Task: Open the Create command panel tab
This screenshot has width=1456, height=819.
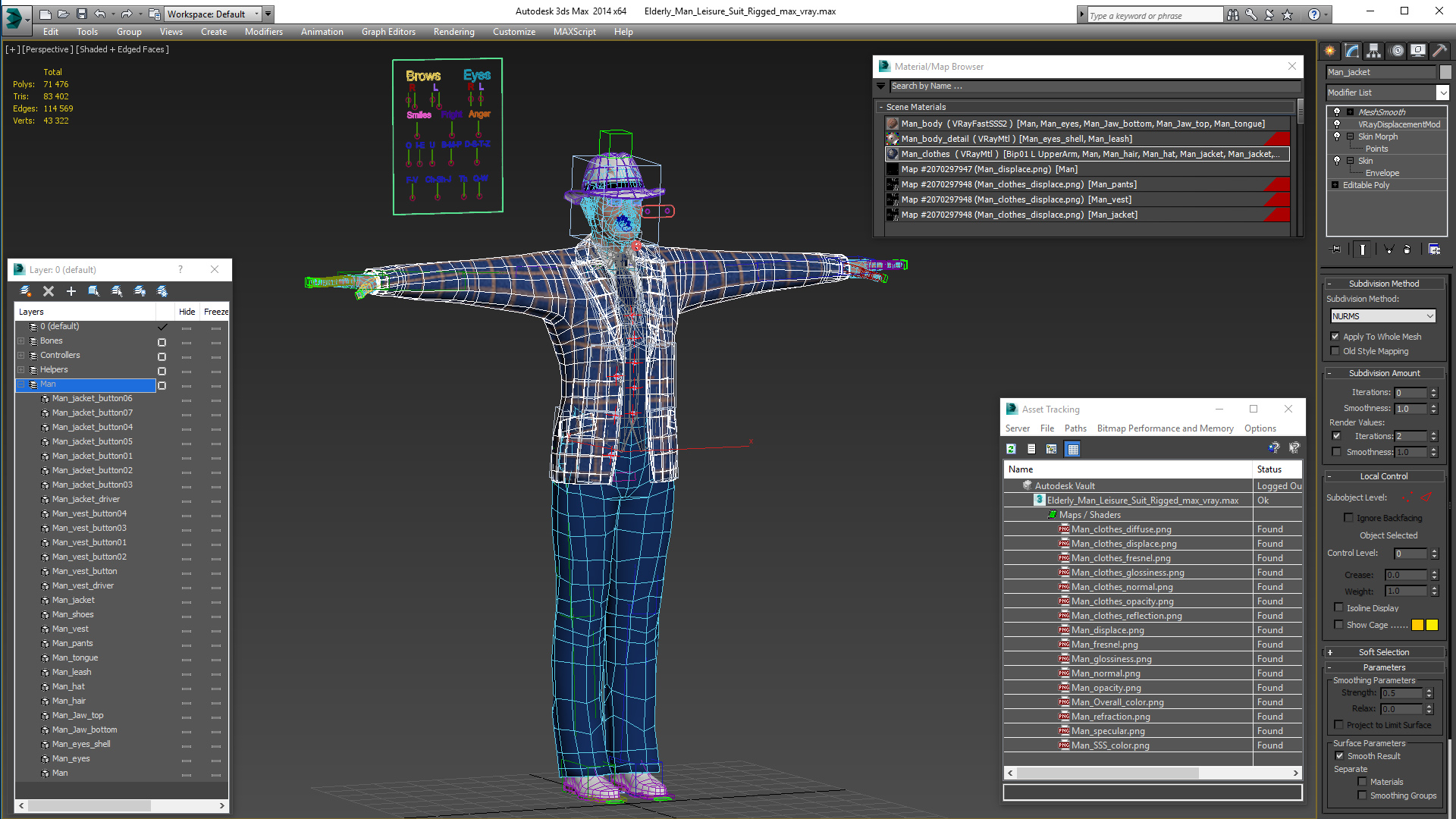Action: [1330, 51]
